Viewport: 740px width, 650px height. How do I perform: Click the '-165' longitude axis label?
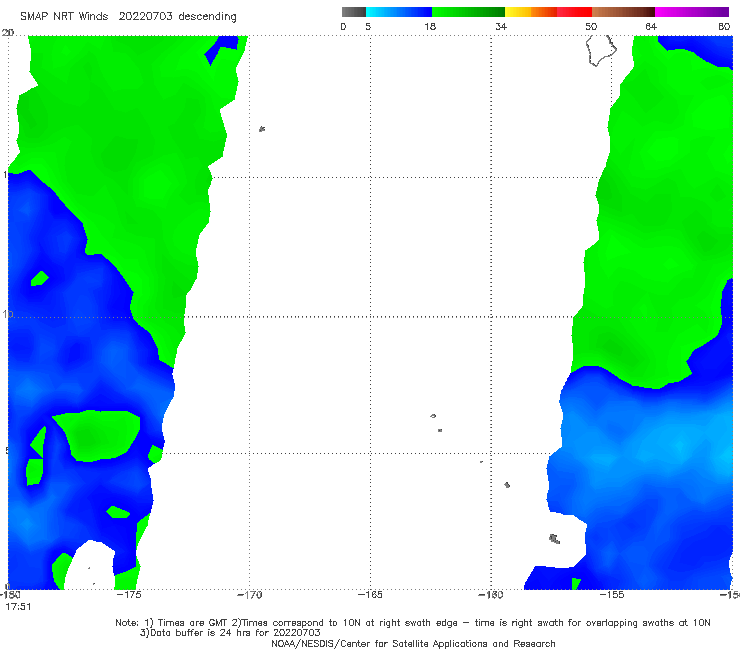tap(370, 595)
